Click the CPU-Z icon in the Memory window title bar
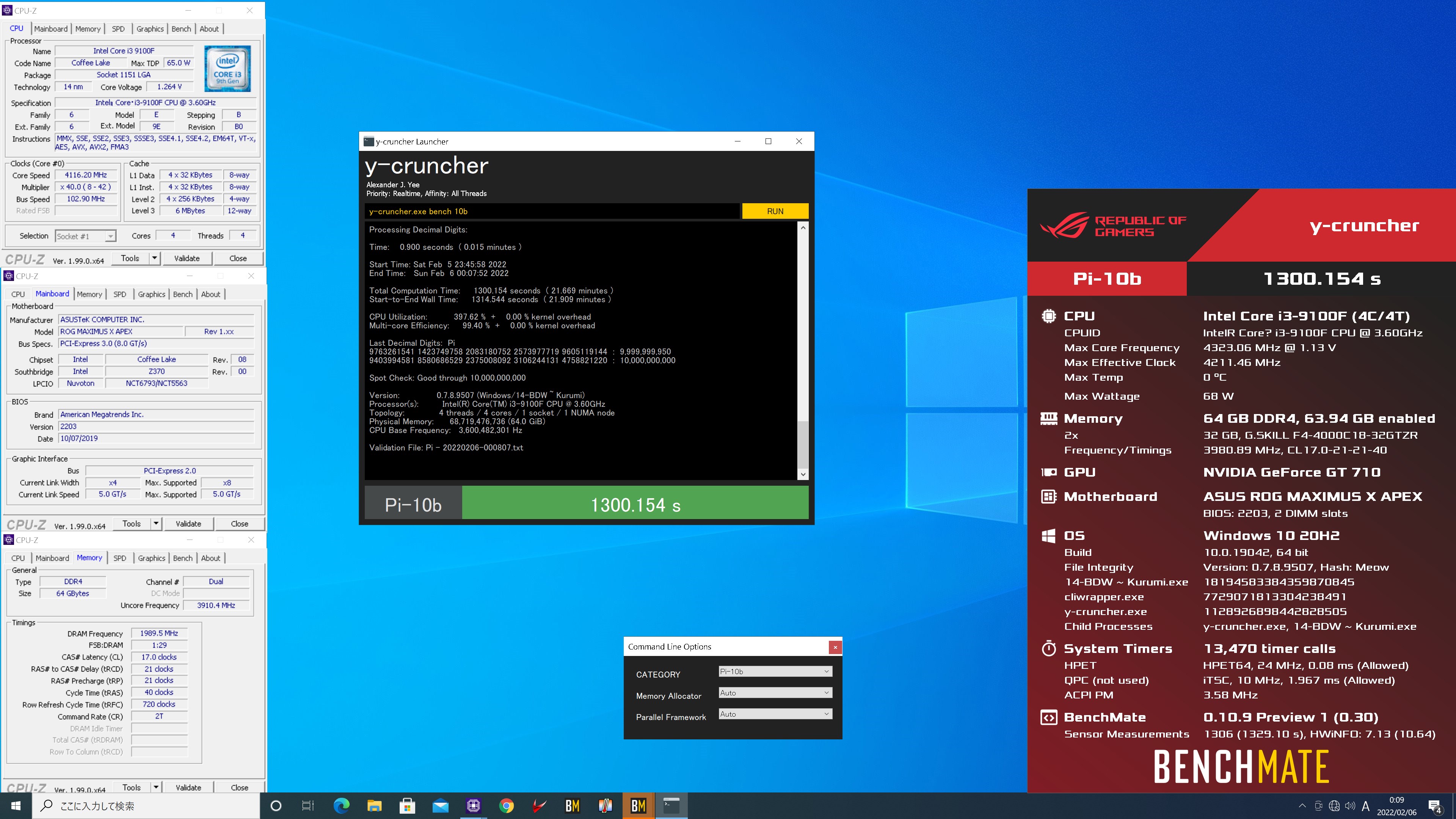 9,540
